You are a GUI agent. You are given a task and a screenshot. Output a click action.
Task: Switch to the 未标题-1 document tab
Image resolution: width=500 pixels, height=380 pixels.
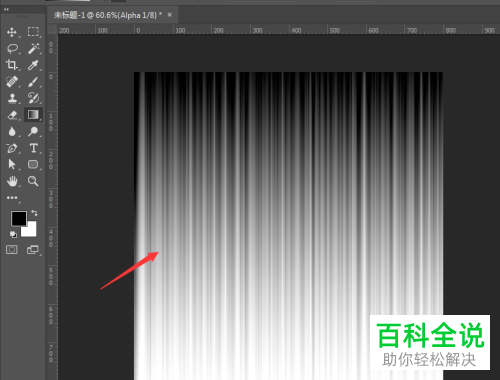108,15
